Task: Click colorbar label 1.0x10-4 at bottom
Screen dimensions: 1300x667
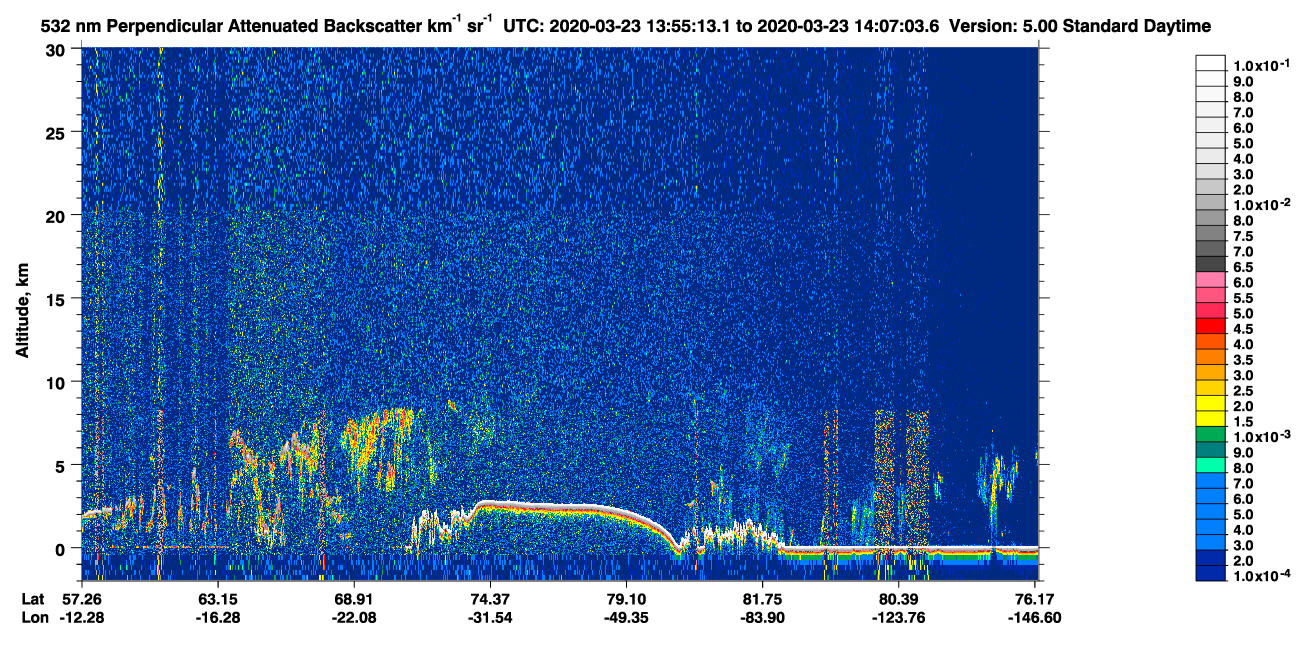Action: 1261,576
